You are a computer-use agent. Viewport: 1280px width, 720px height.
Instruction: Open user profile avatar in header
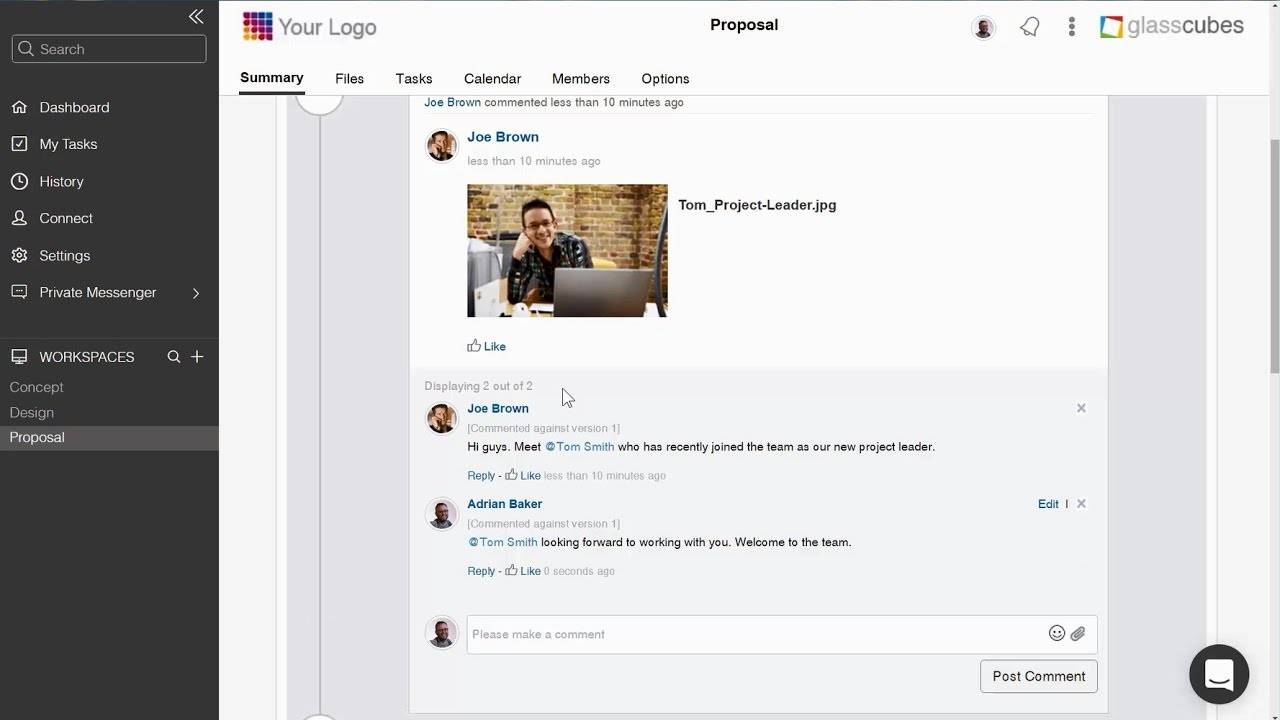(x=983, y=28)
